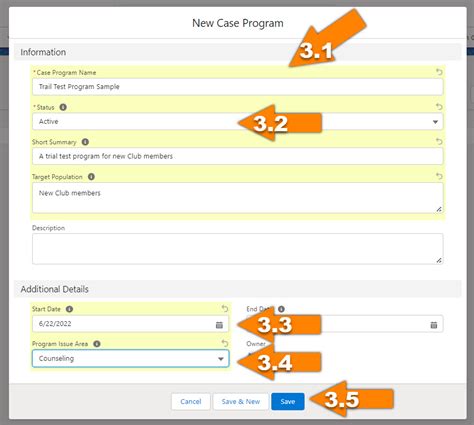
Task: Revert the Start Date value
Action: 225,309
